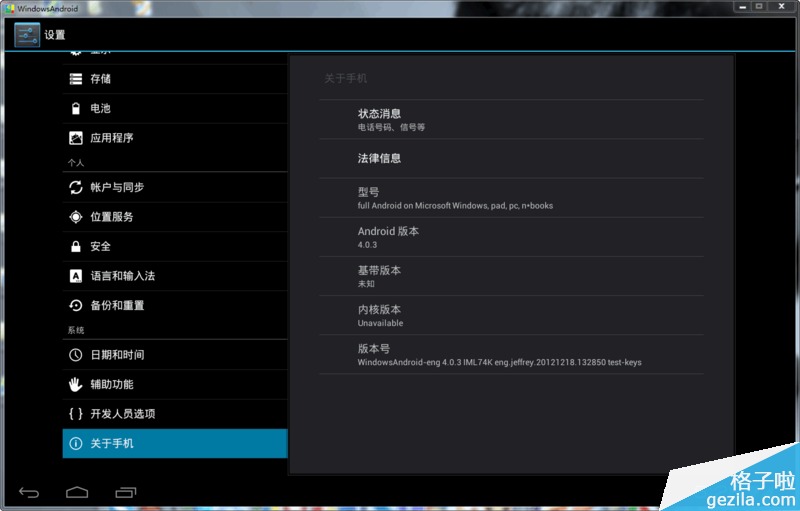This screenshot has width=800, height=511.
Task: Open the 存储 settings entry
Action: coord(175,79)
